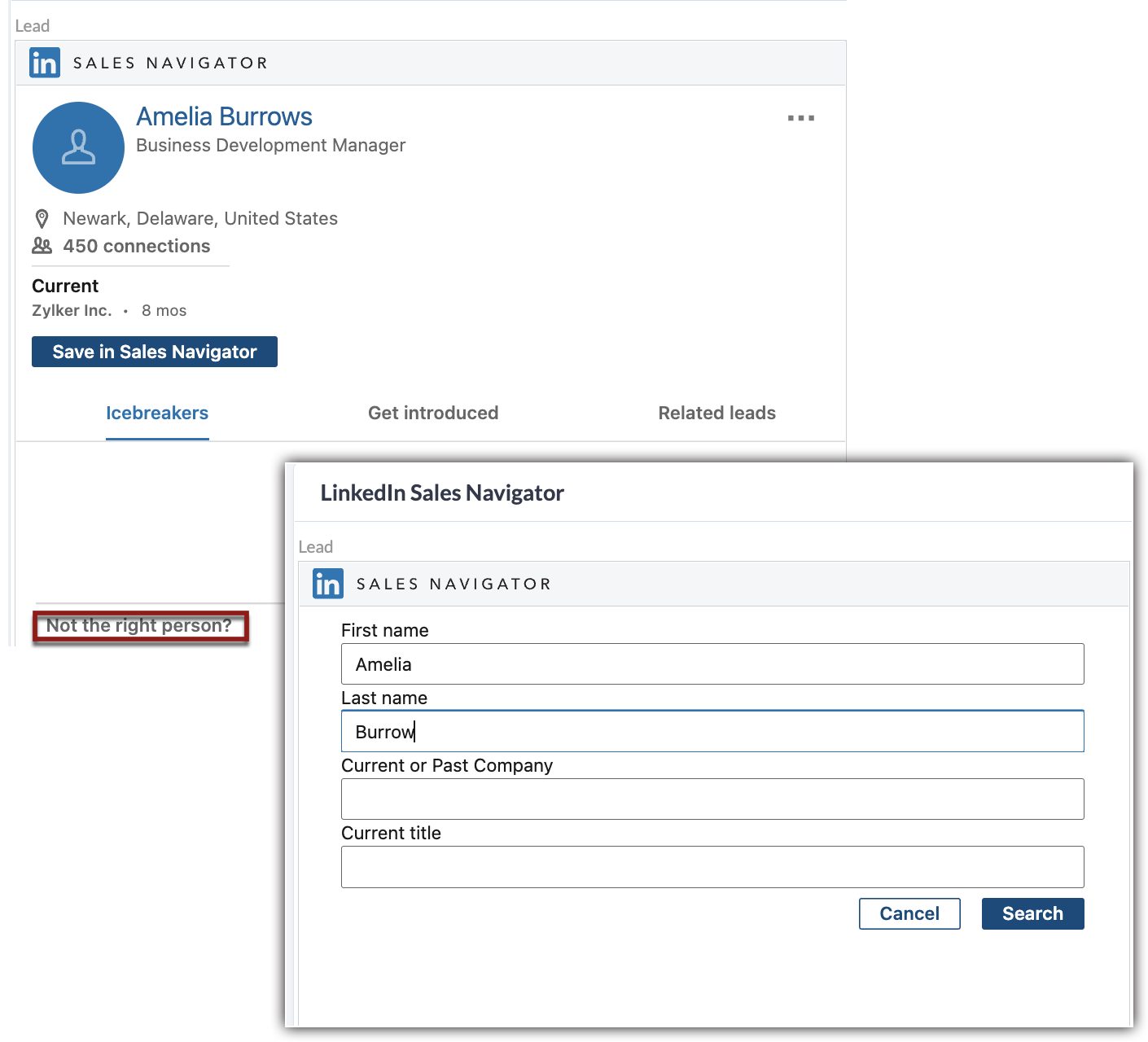Switch to the Related leads tab

tap(717, 413)
